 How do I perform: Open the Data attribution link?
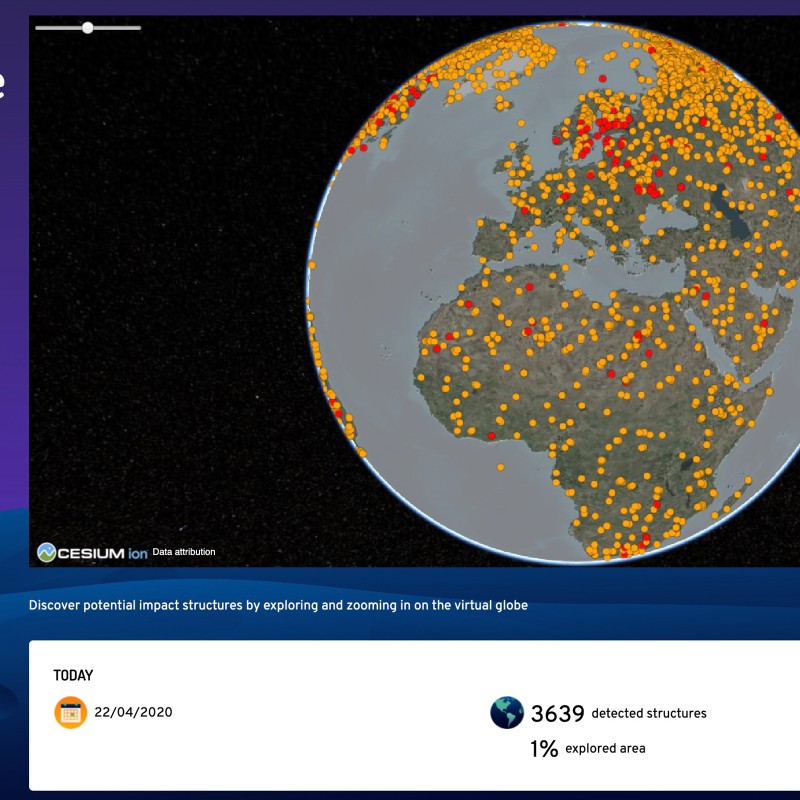[184, 552]
